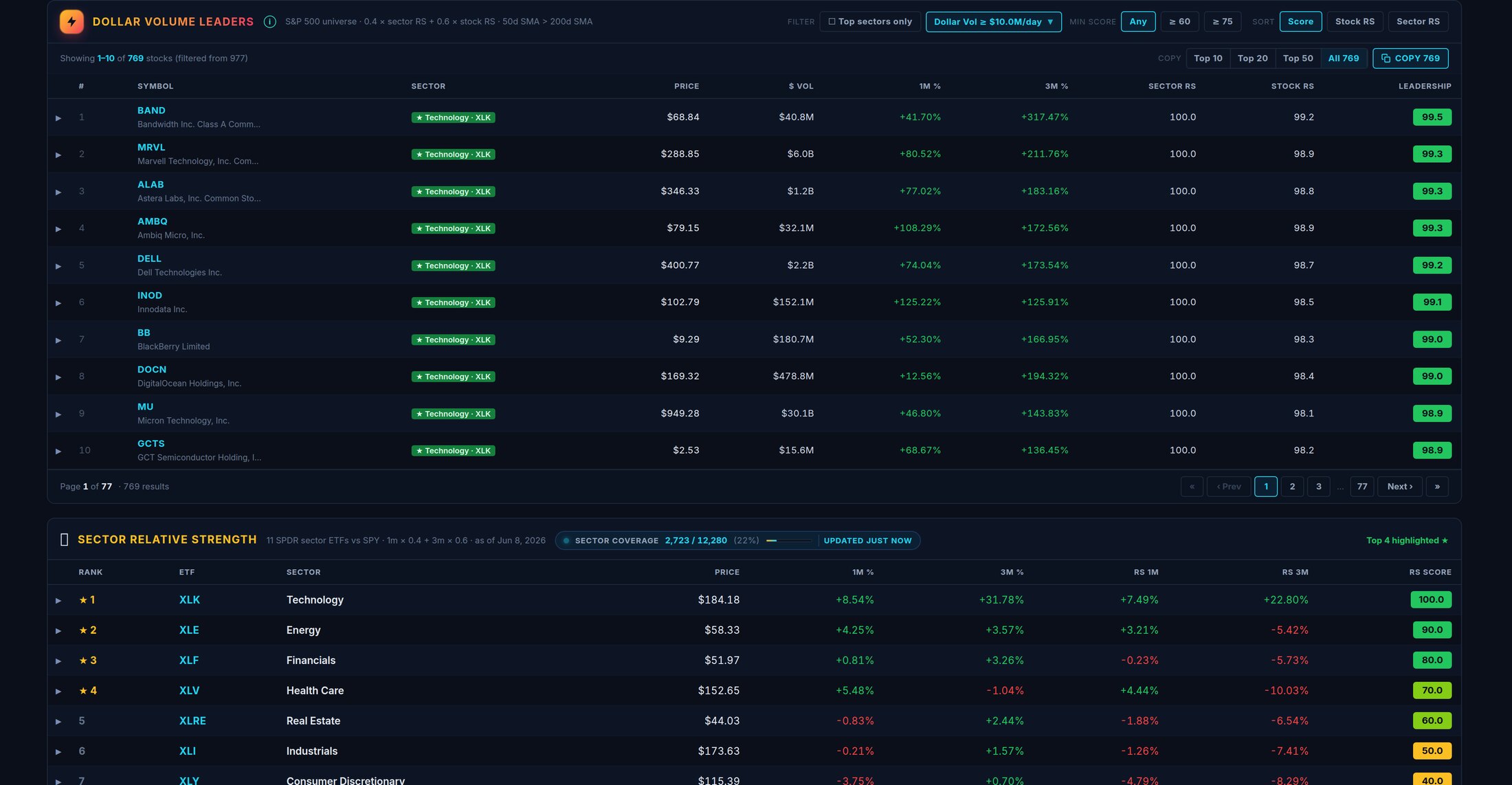Expand the XLF Financials sector row
Screen dimensions: 1512x785
coord(58,661)
